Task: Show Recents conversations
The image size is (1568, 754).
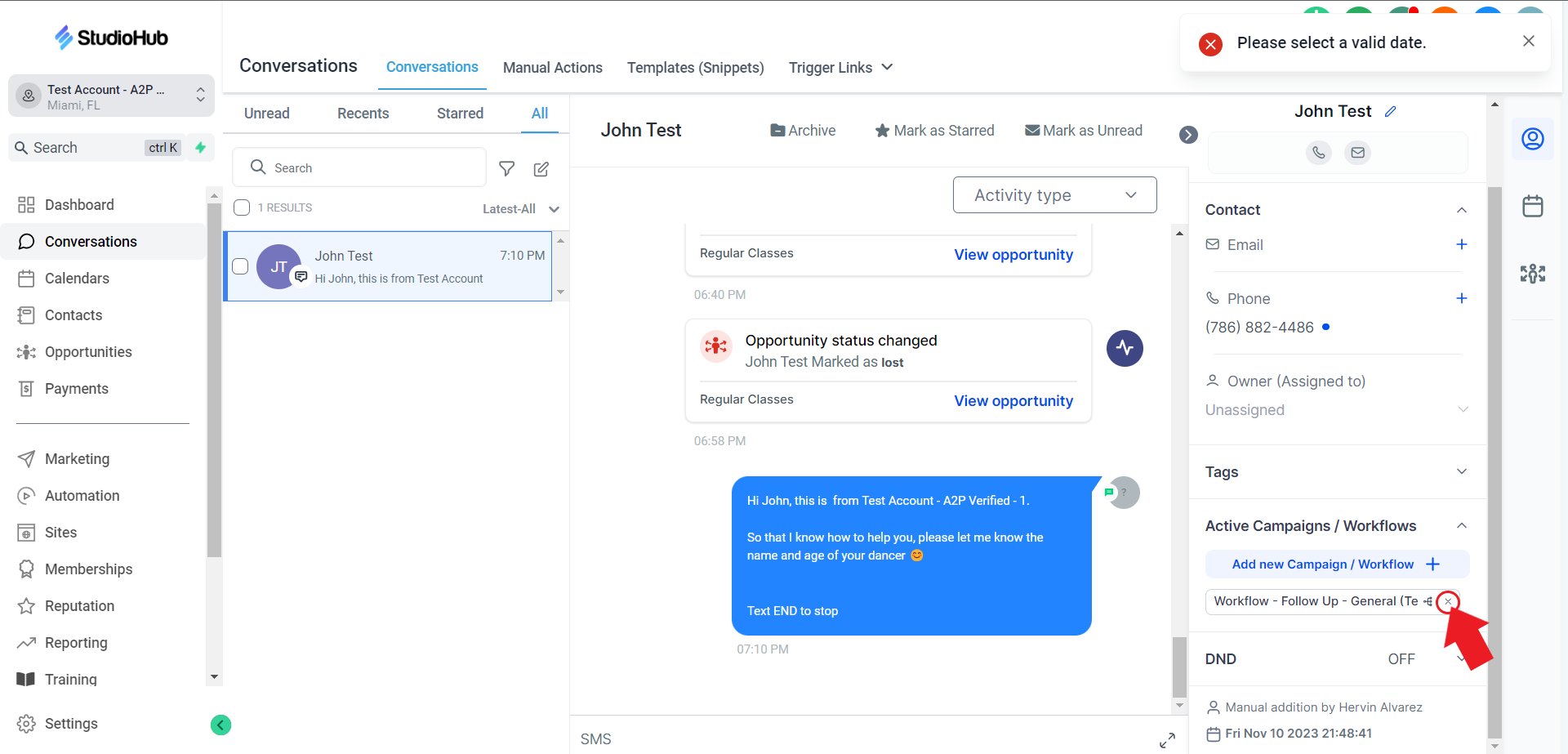Action: (x=363, y=114)
